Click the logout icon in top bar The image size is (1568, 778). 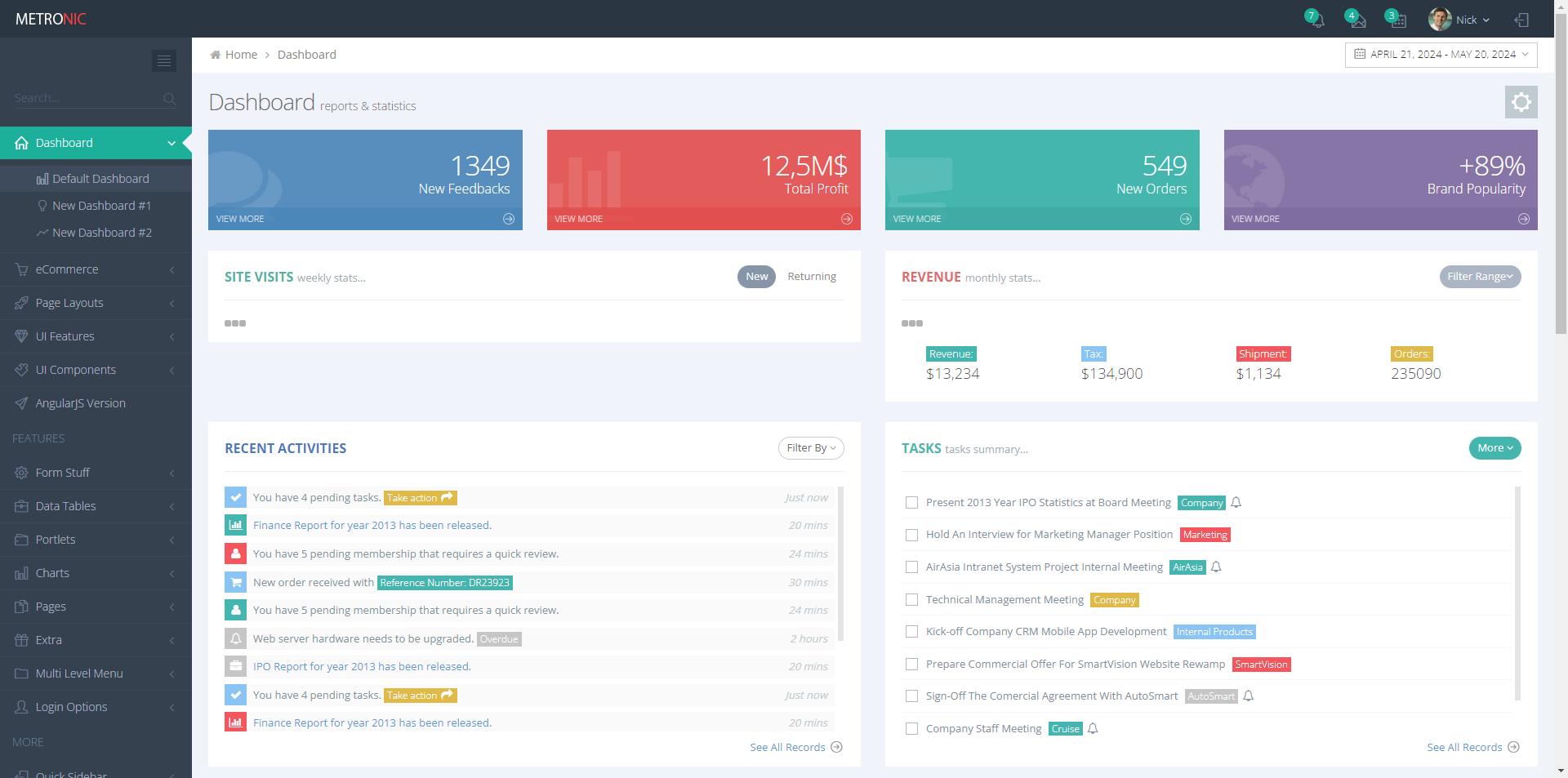pyautogui.click(x=1521, y=20)
